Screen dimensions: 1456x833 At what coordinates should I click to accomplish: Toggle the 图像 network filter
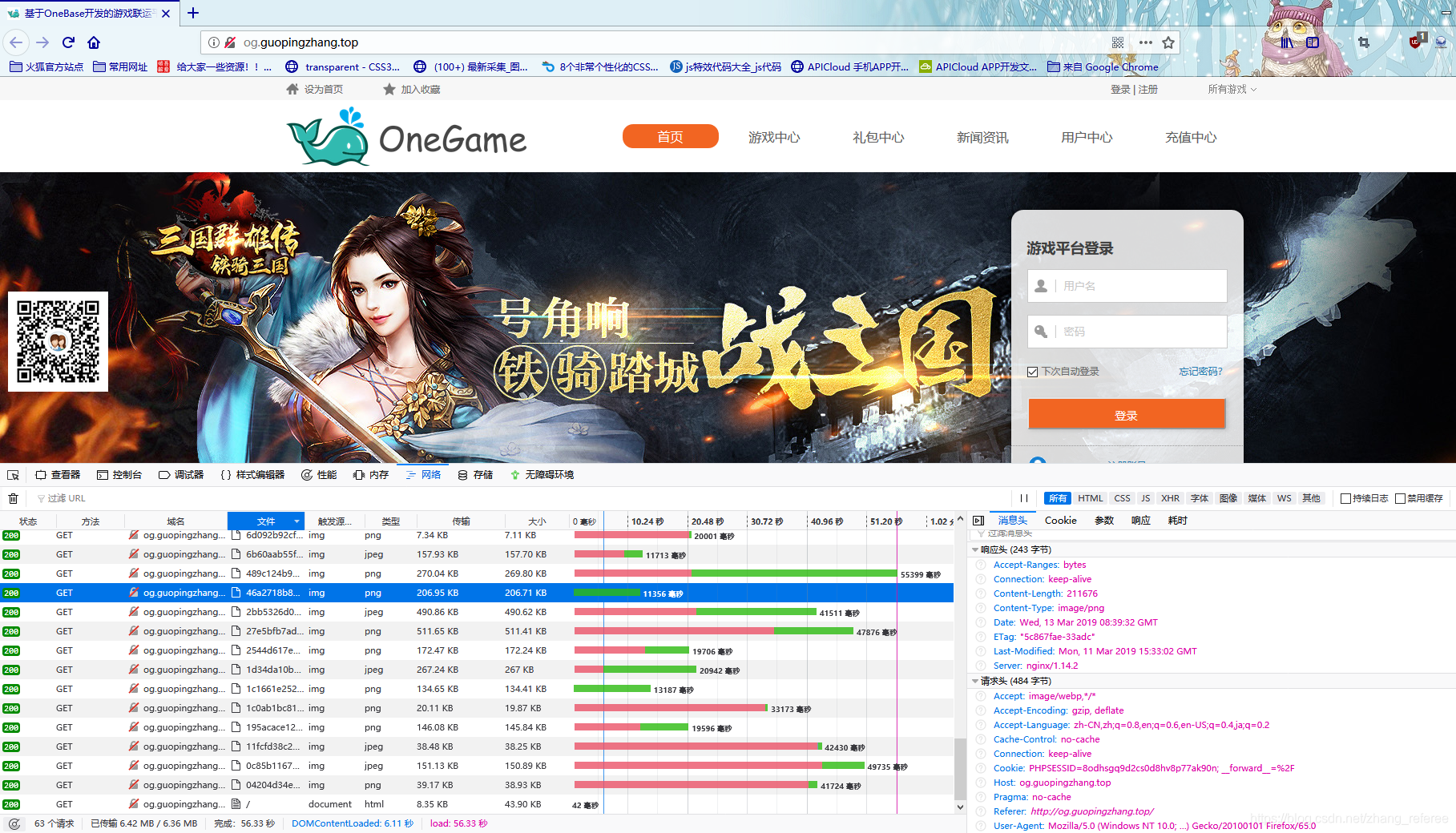(1228, 498)
